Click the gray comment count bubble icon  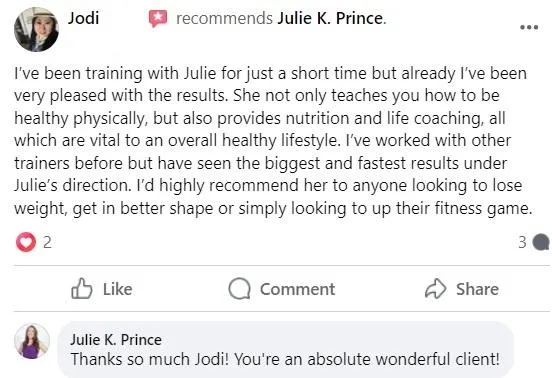(x=541, y=242)
